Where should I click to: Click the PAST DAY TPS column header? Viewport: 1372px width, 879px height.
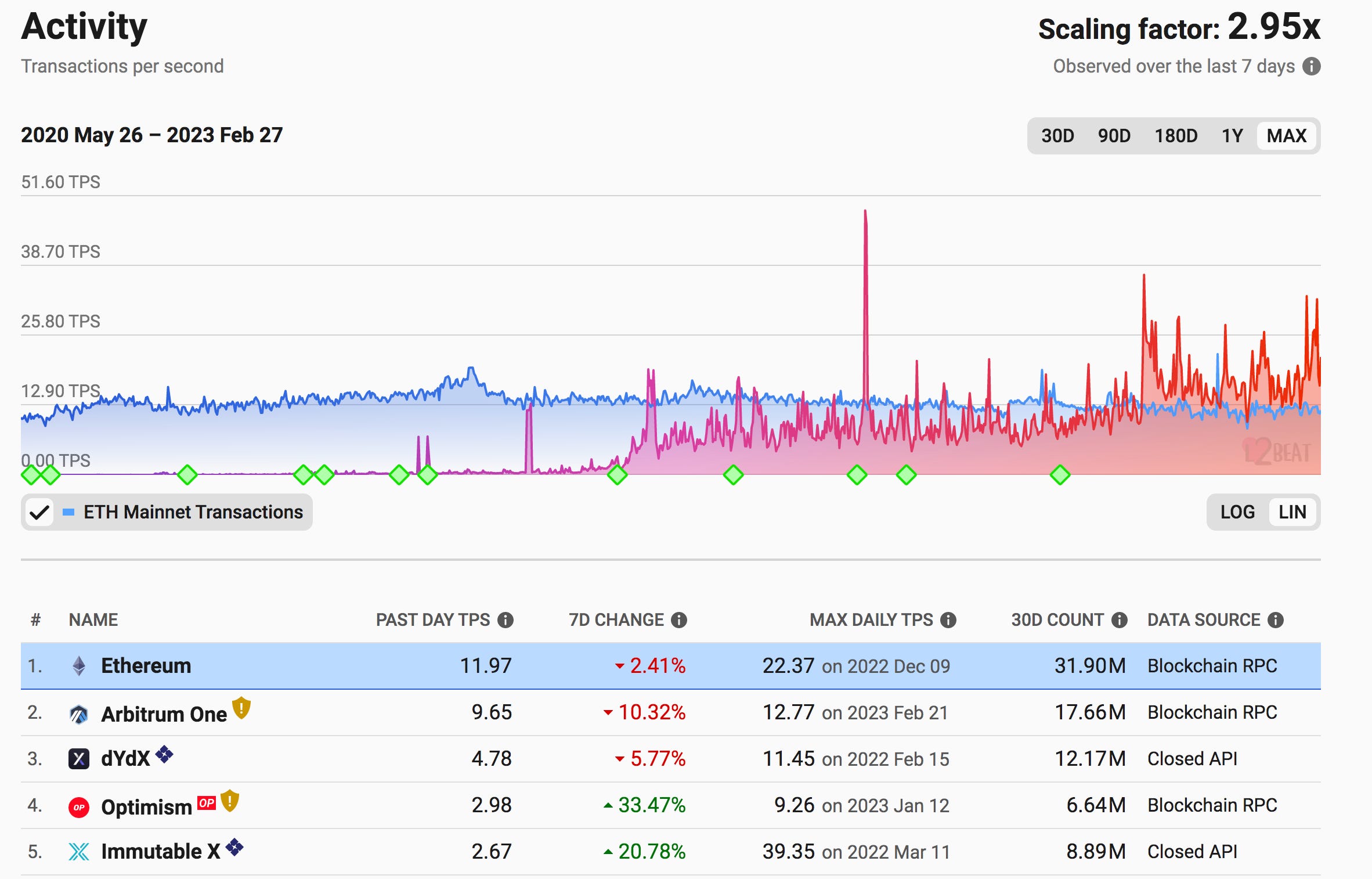433,620
